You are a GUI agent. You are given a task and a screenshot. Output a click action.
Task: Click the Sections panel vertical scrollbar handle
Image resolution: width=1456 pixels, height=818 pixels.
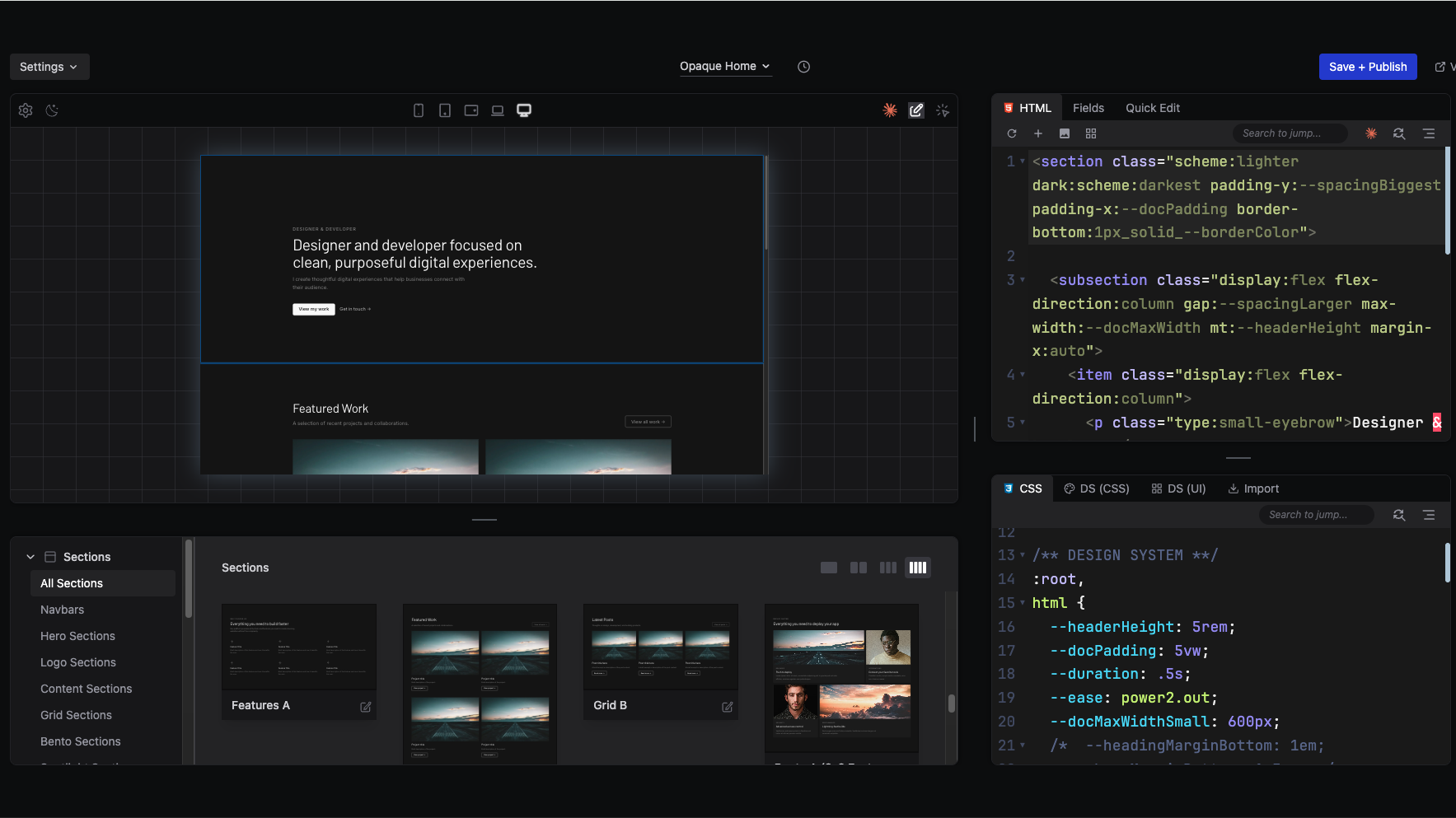951,703
